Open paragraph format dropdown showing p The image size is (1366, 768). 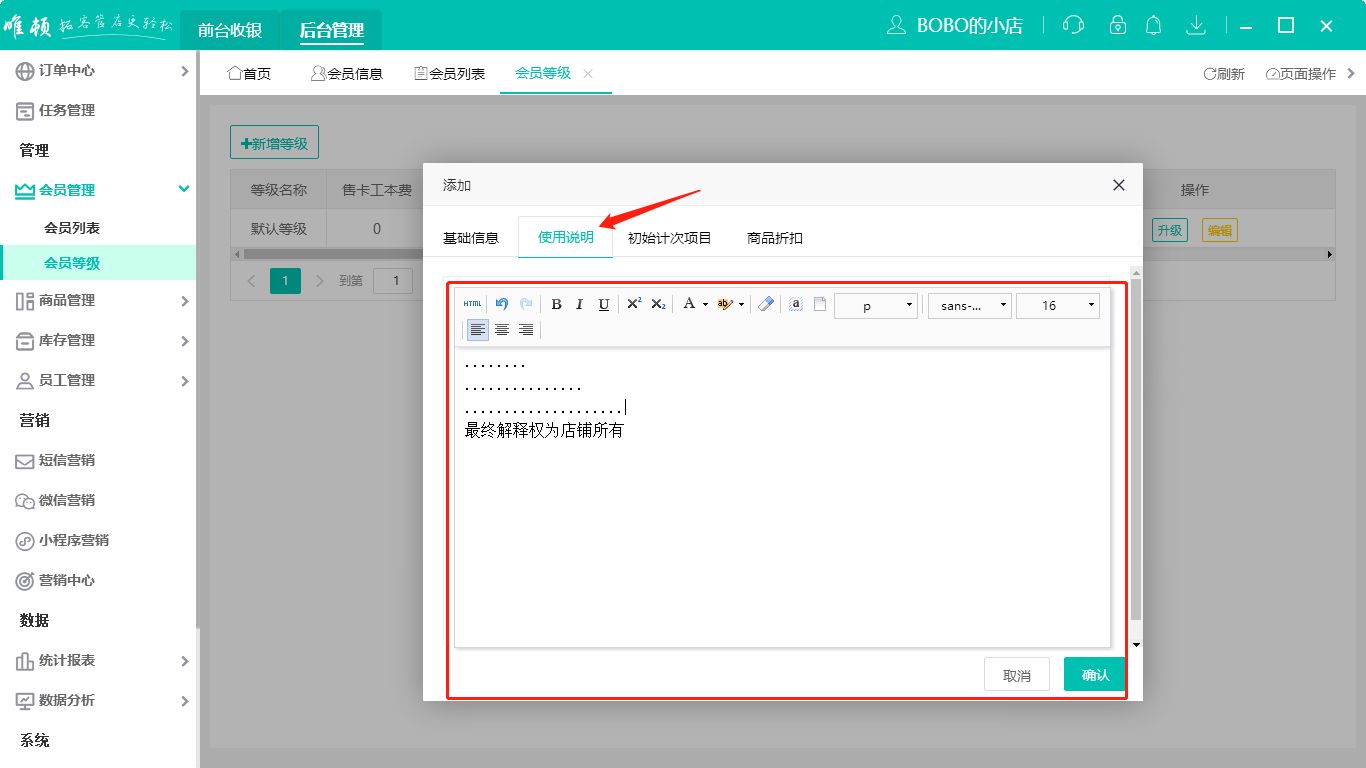click(876, 305)
